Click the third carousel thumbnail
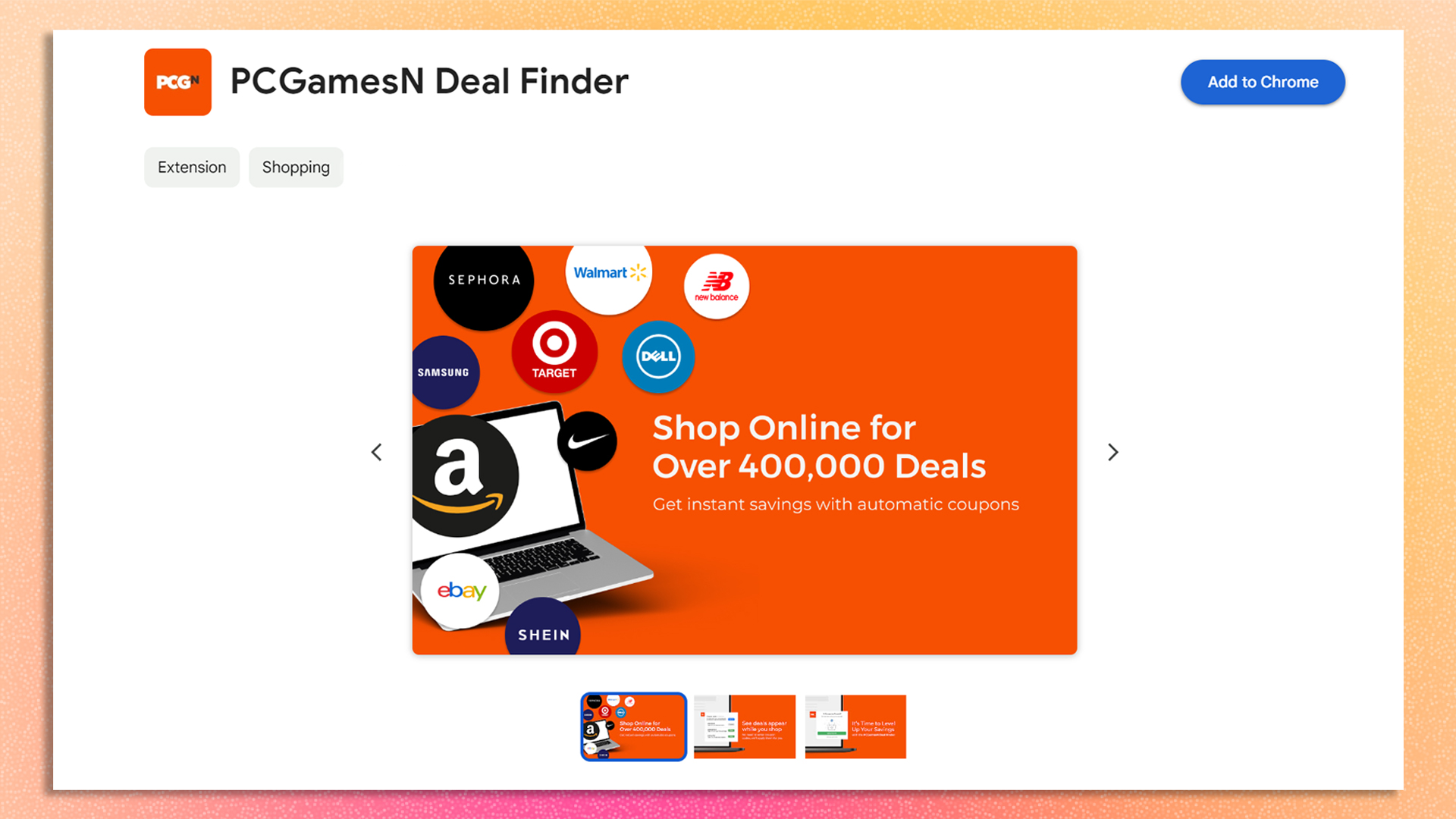The height and width of the screenshot is (819, 1456). 854,725
